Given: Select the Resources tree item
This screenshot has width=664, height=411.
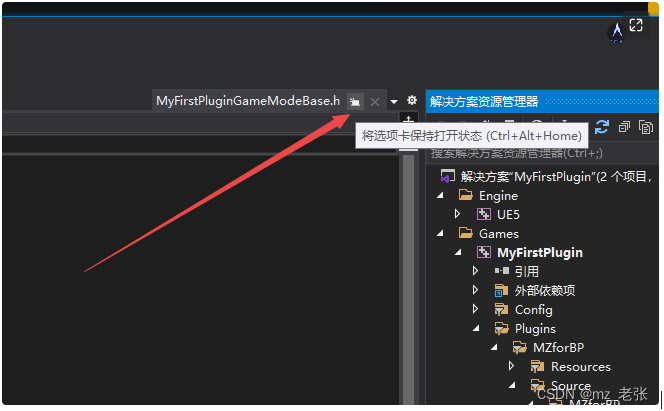Looking at the screenshot, I should [581, 367].
